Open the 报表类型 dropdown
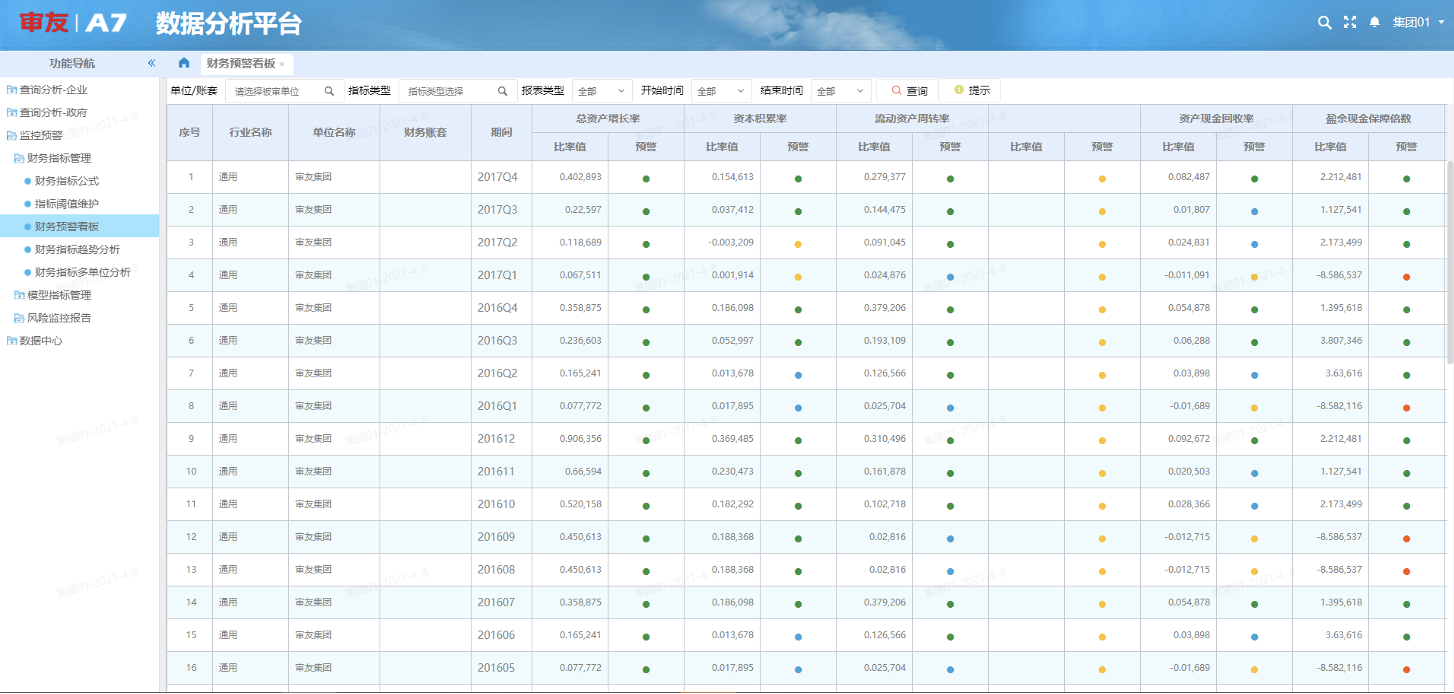Screen dimensions: 1454x694 click(x=602, y=91)
